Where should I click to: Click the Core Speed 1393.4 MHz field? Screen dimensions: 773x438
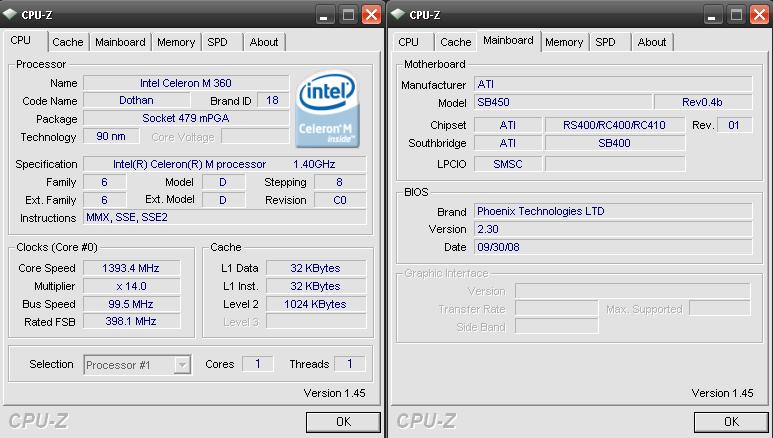(131, 268)
